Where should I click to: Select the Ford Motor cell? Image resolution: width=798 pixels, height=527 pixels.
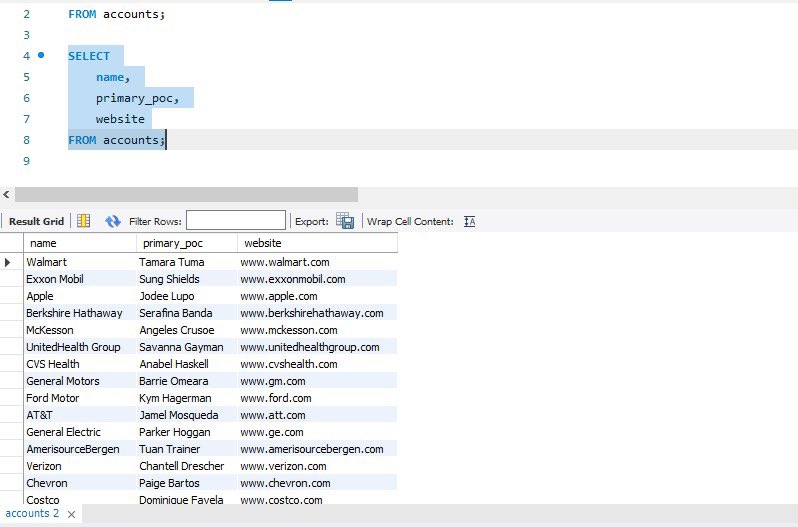(80, 398)
